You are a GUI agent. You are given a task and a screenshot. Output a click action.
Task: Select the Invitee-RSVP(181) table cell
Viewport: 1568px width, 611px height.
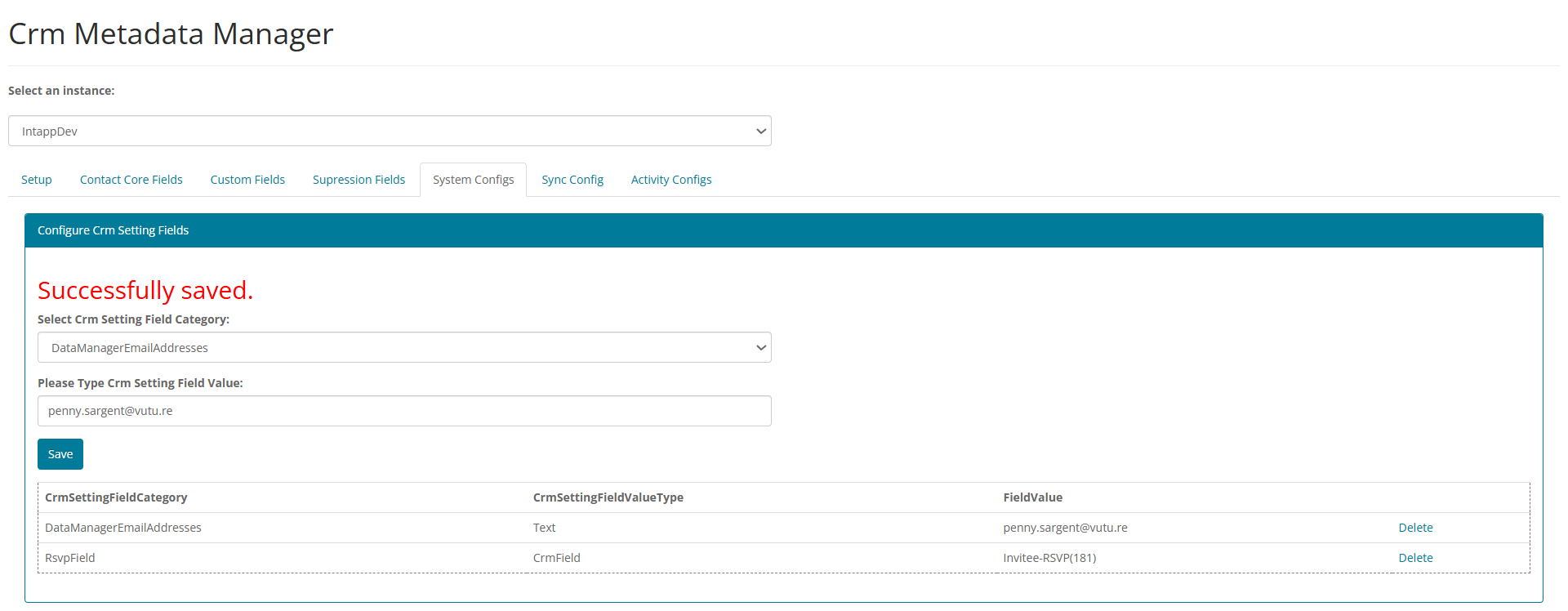click(1049, 558)
